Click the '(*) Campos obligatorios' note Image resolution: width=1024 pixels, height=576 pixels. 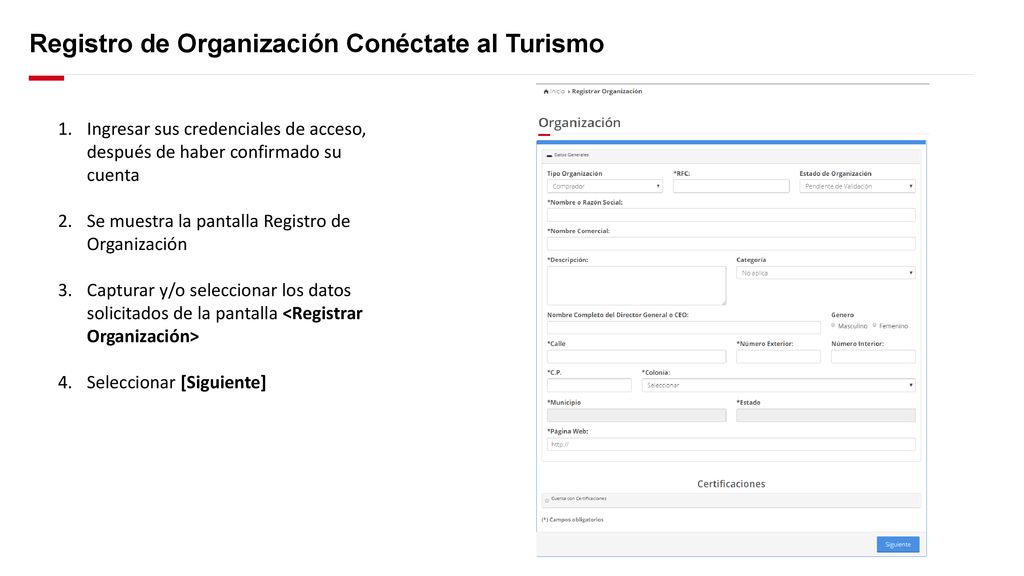573,520
